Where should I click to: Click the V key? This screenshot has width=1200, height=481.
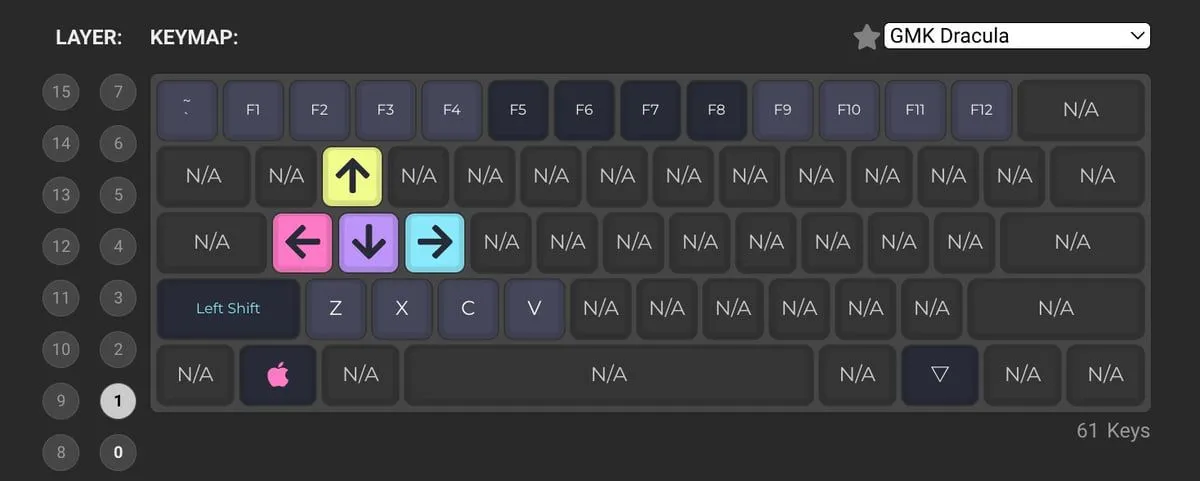tap(534, 308)
